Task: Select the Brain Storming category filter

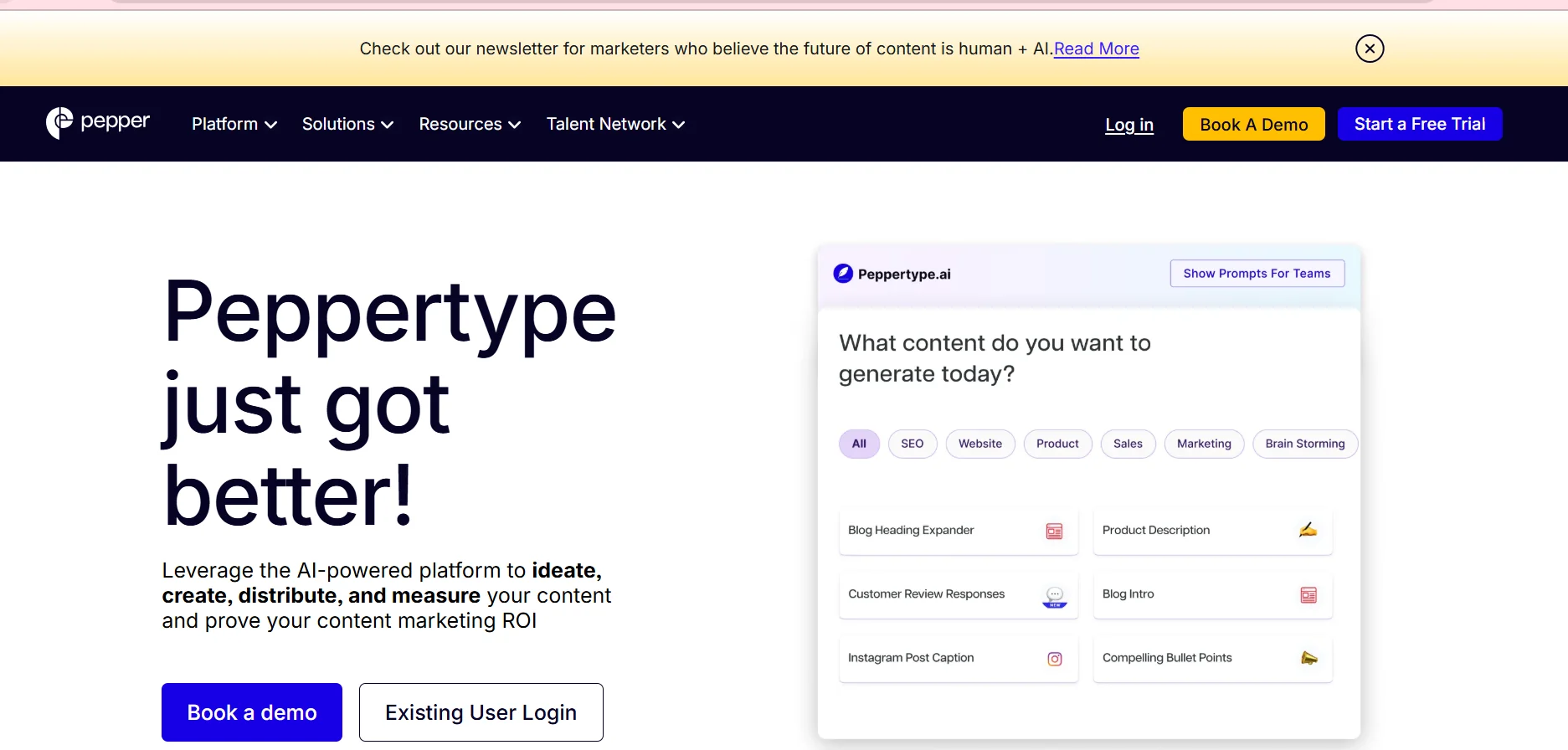Action: 1305,444
